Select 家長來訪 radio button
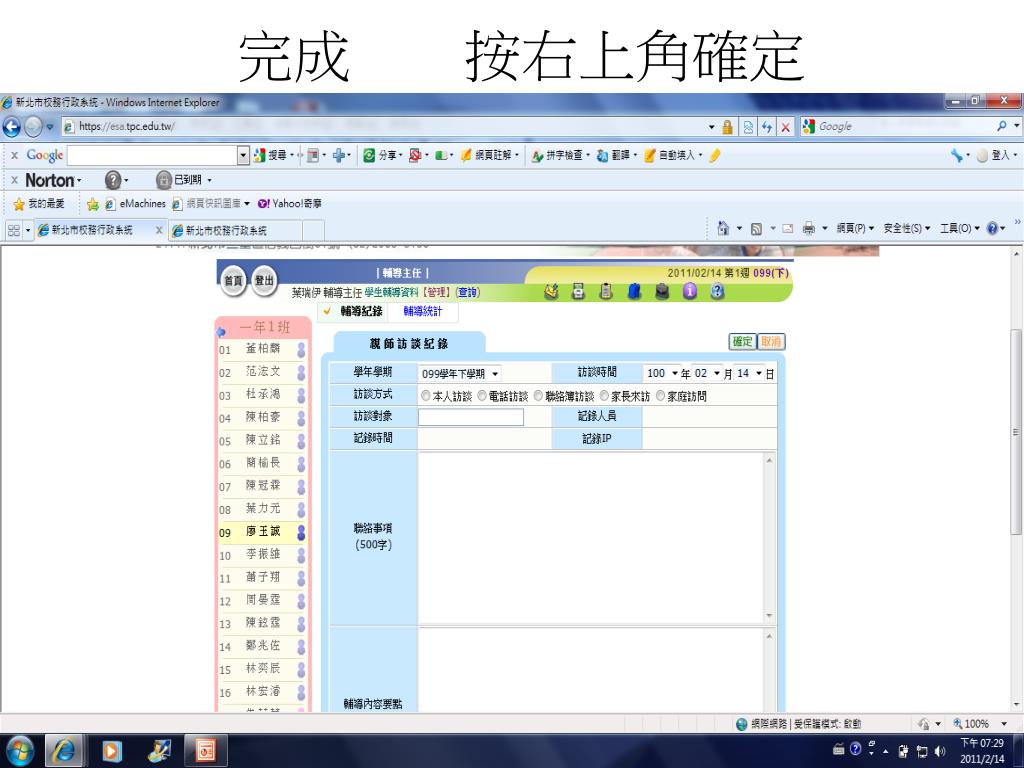 (604, 395)
